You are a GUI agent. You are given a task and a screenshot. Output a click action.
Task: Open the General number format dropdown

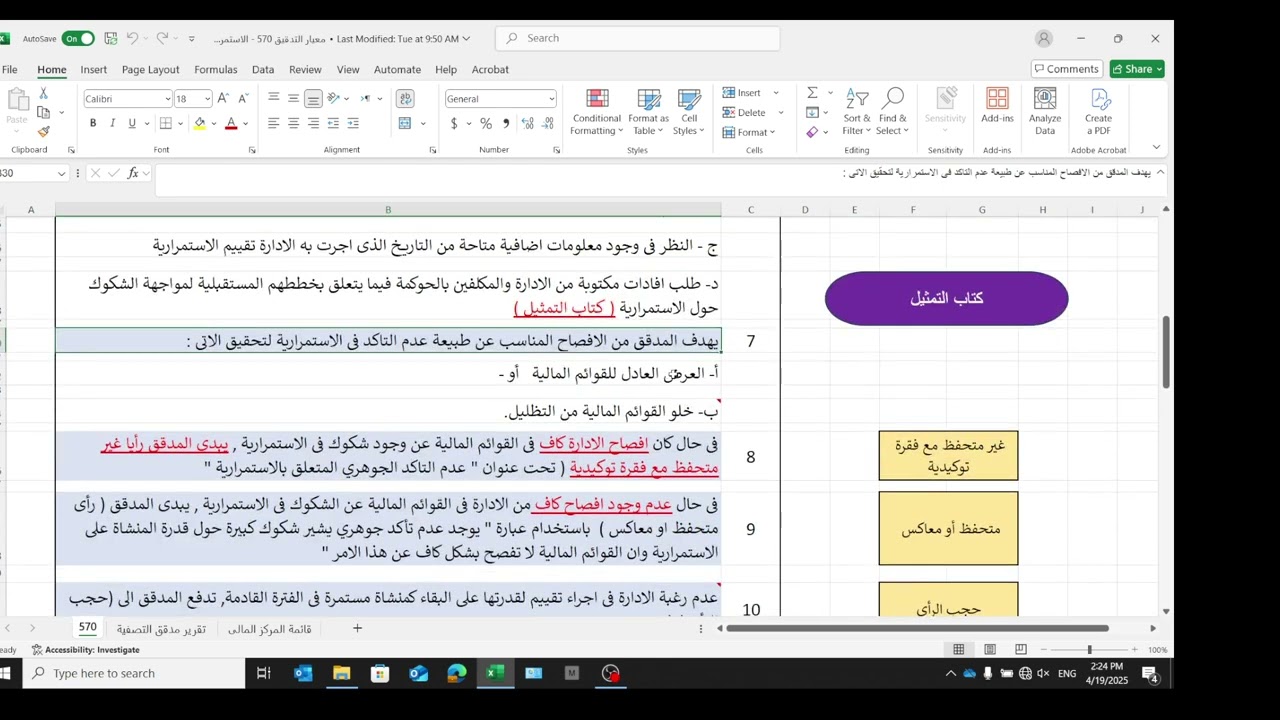pos(551,98)
